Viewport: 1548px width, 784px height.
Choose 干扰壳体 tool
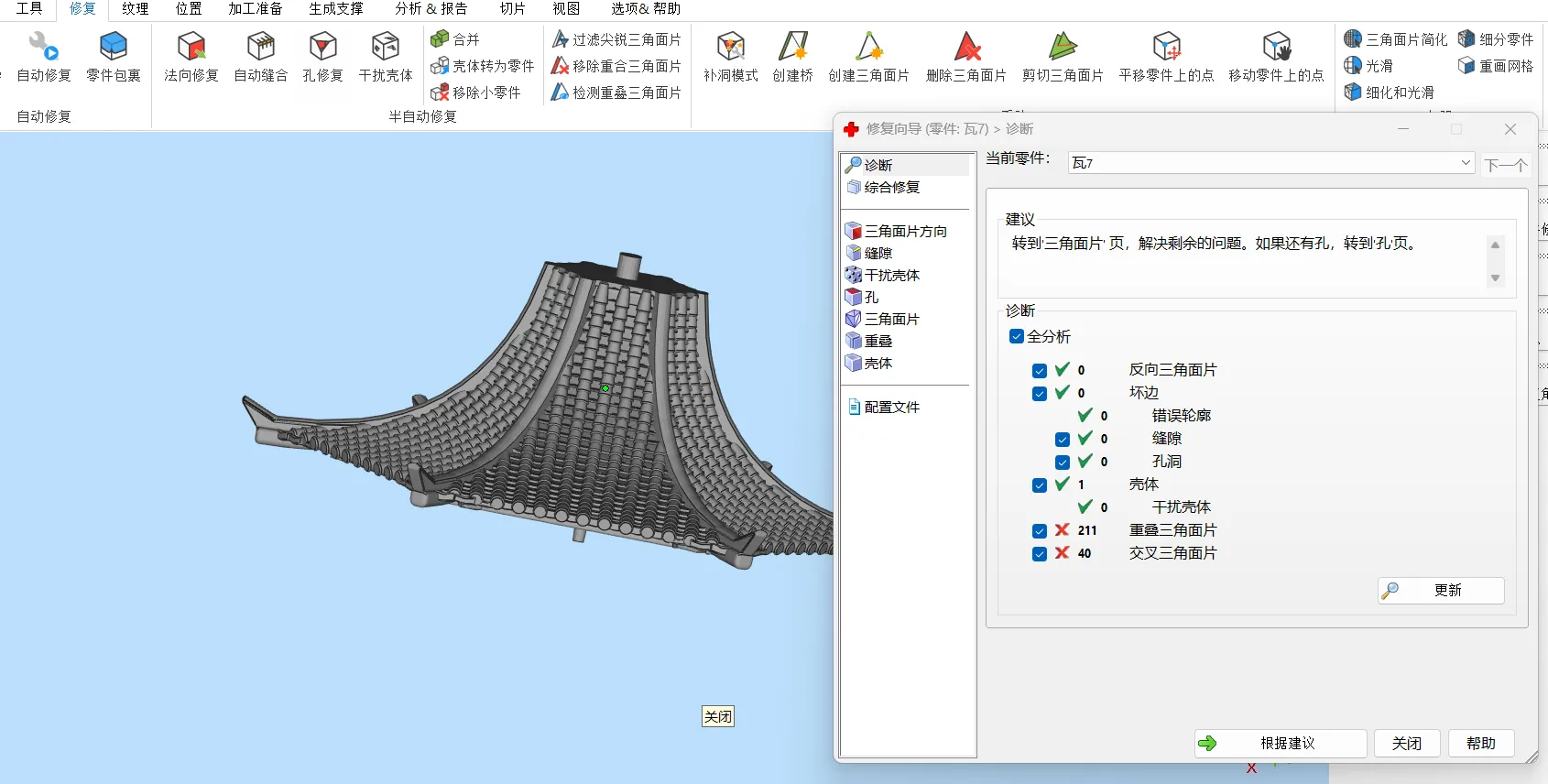pos(386,57)
